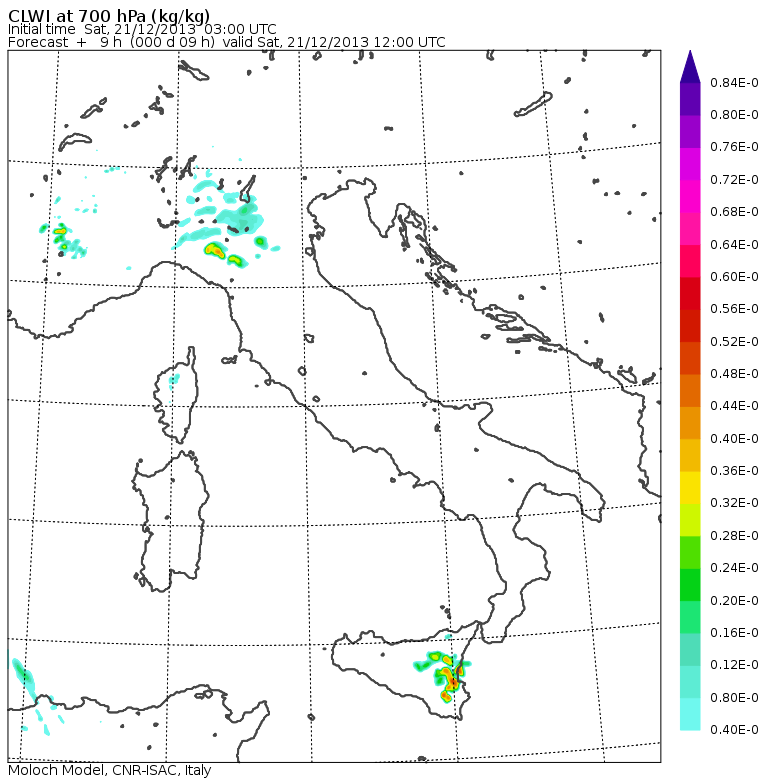Click the 0.72E-0 legend label
The image size is (760, 784).
click(734, 180)
